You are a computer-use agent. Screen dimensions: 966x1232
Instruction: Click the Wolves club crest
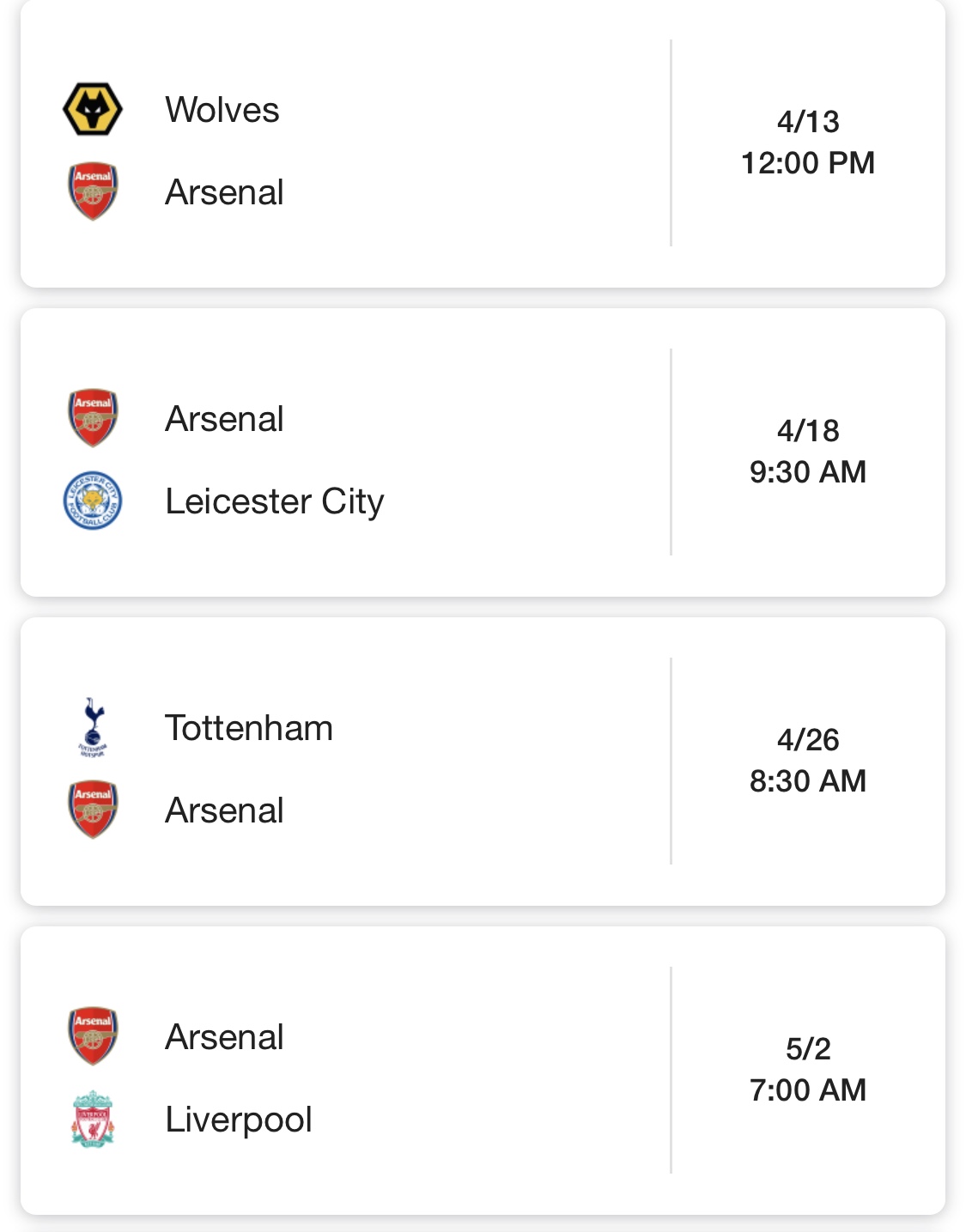click(x=93, y=110)
